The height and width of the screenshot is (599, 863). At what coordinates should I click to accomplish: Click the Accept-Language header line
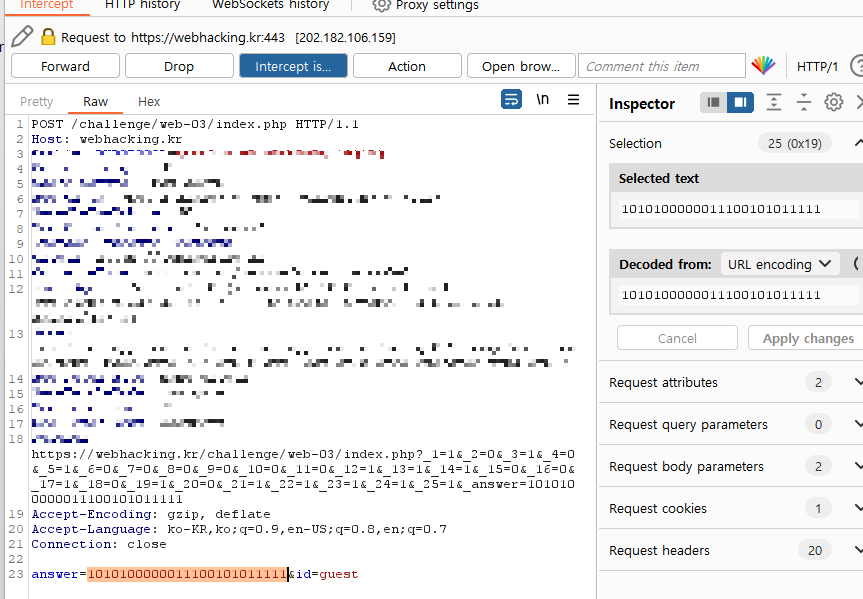pos(239,529)
